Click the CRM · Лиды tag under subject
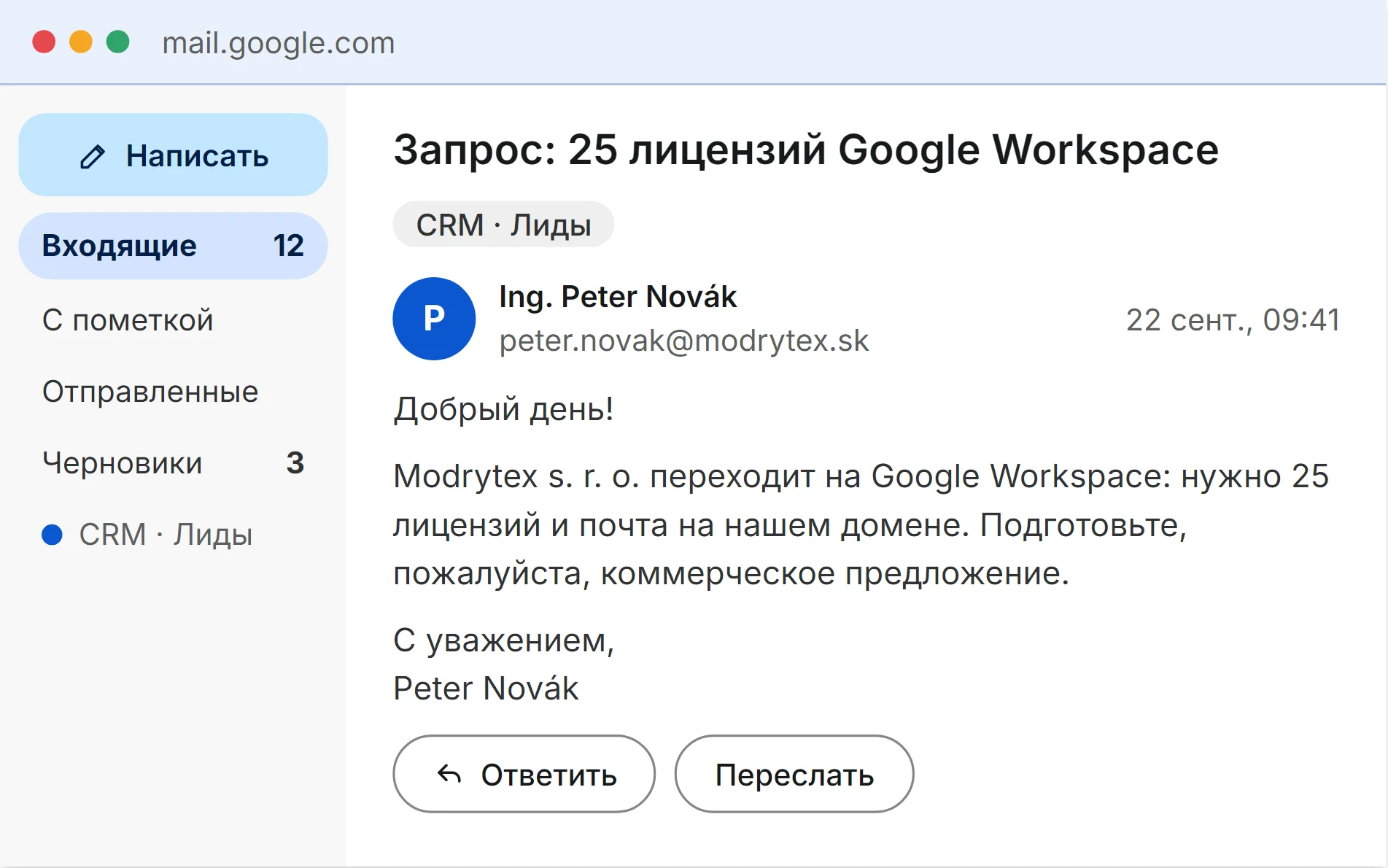The width and height of the screenshot is (1388, 868). tap(503, 225)
